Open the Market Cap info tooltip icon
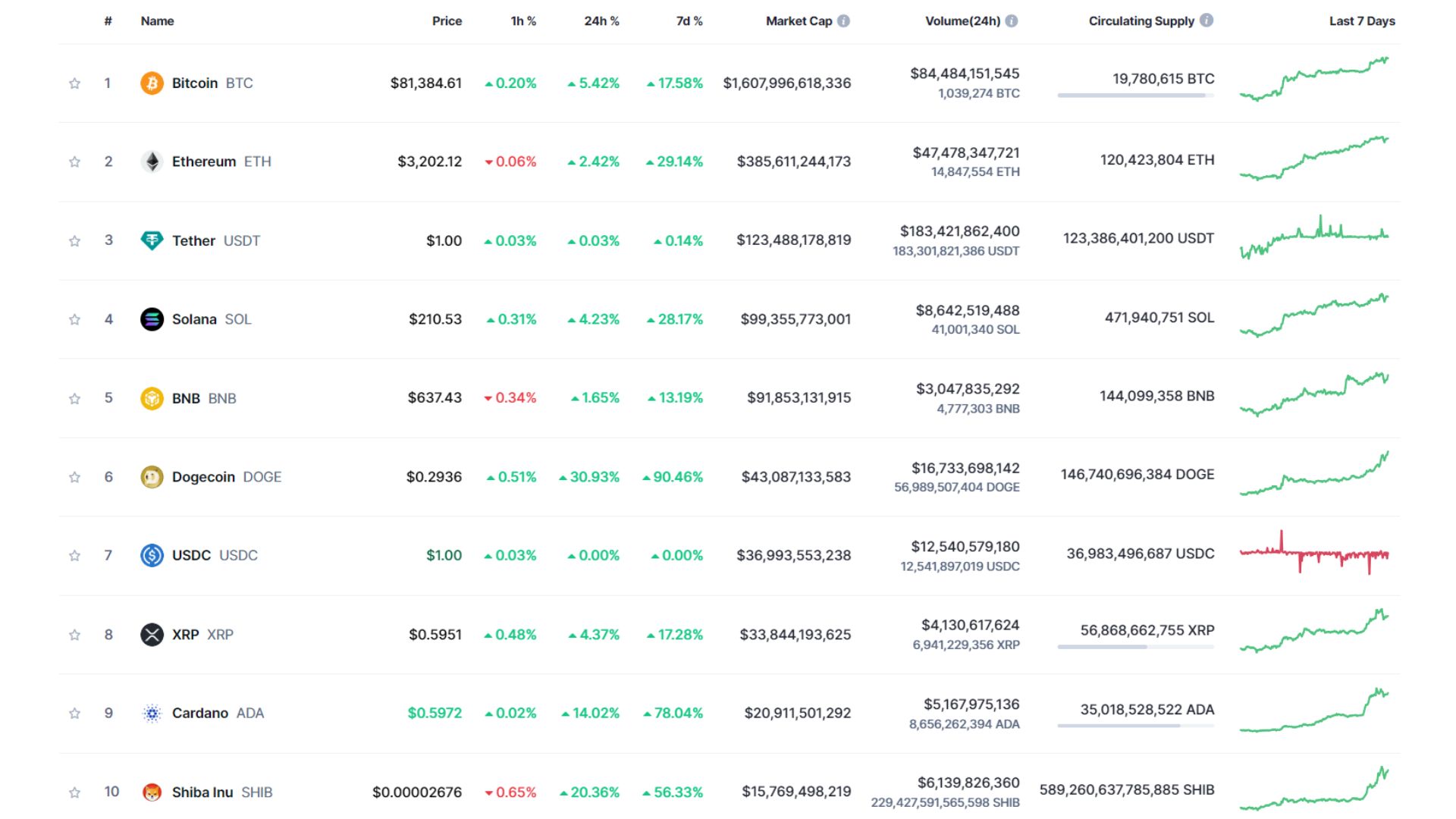The height and width of the screenshot is (819, 1456). tap(842, 21)
